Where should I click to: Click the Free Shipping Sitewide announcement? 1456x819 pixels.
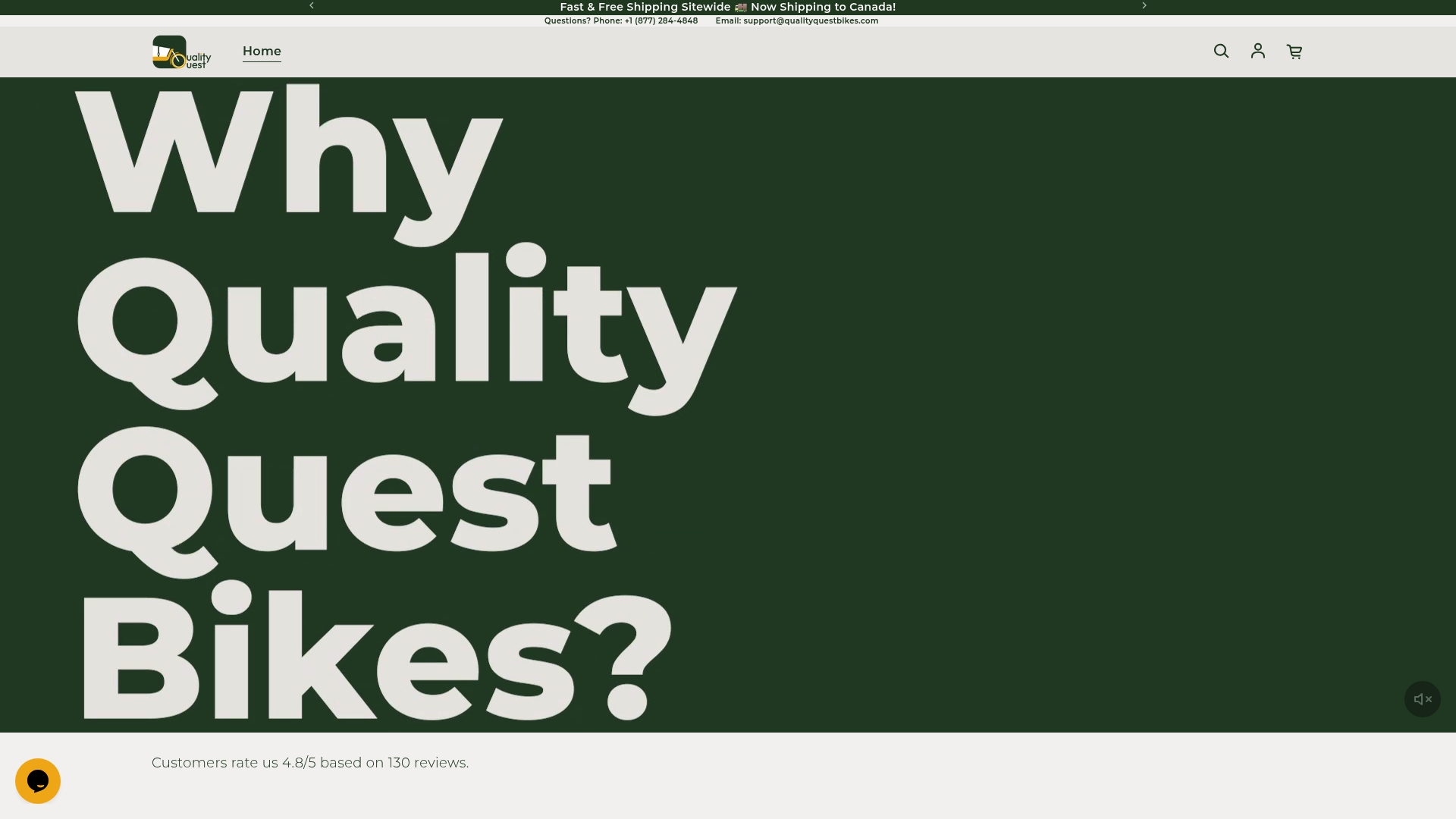[728, 7]
